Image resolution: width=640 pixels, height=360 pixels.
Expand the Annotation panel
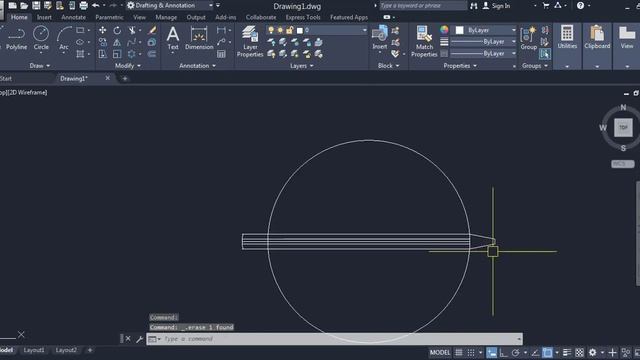coord(198,66)
